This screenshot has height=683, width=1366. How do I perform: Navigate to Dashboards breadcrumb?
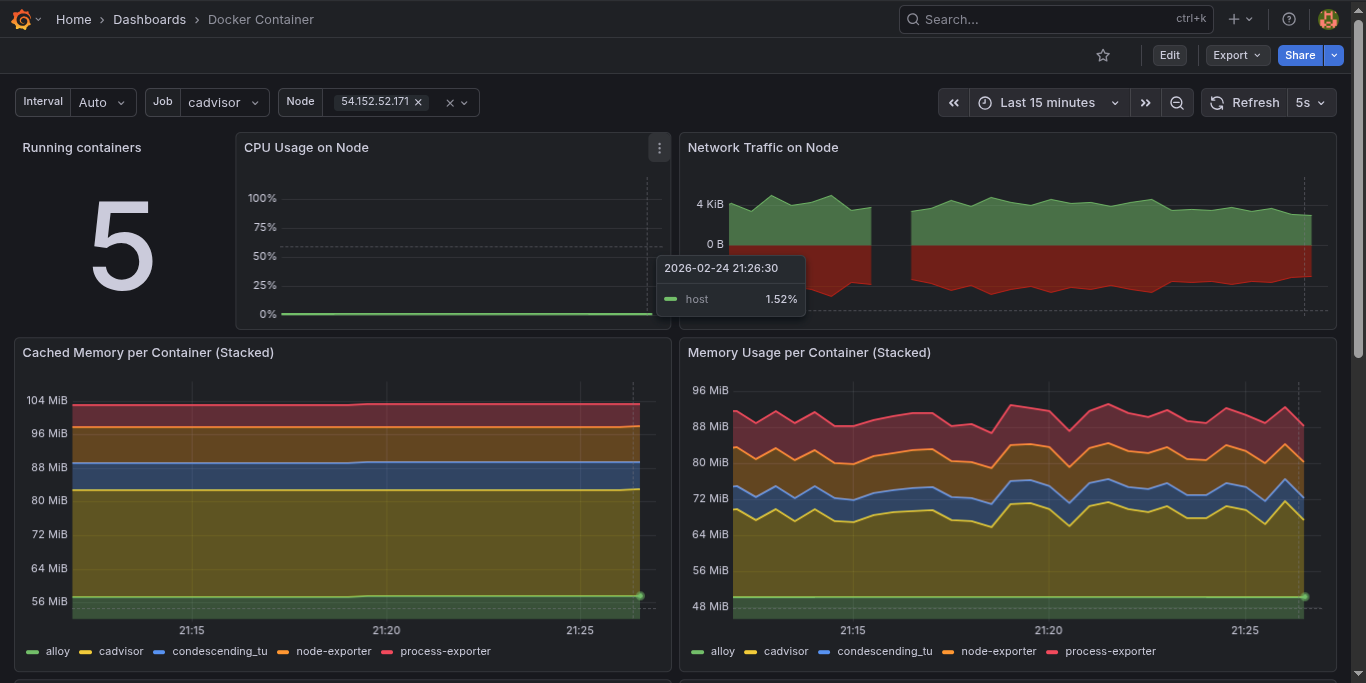point(149,19)
